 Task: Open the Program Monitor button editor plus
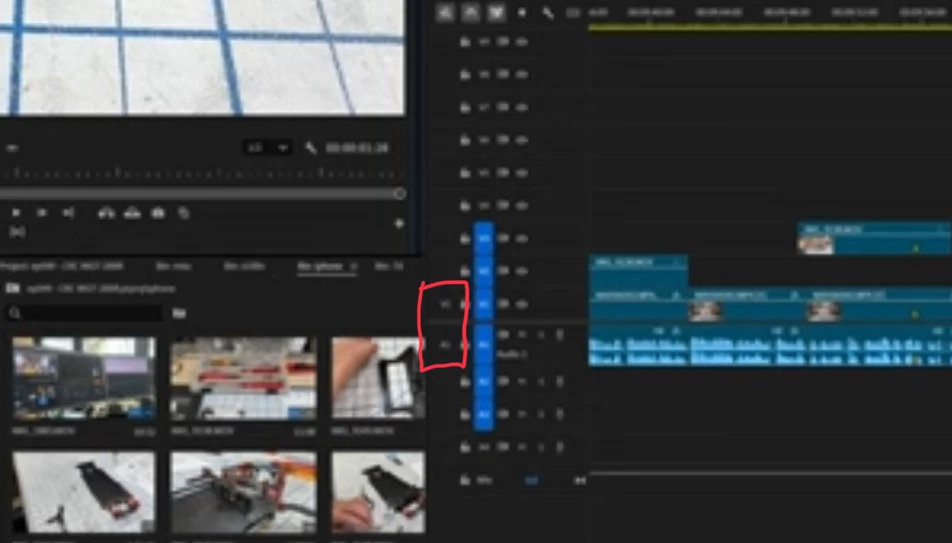click(x=399, y=224)
